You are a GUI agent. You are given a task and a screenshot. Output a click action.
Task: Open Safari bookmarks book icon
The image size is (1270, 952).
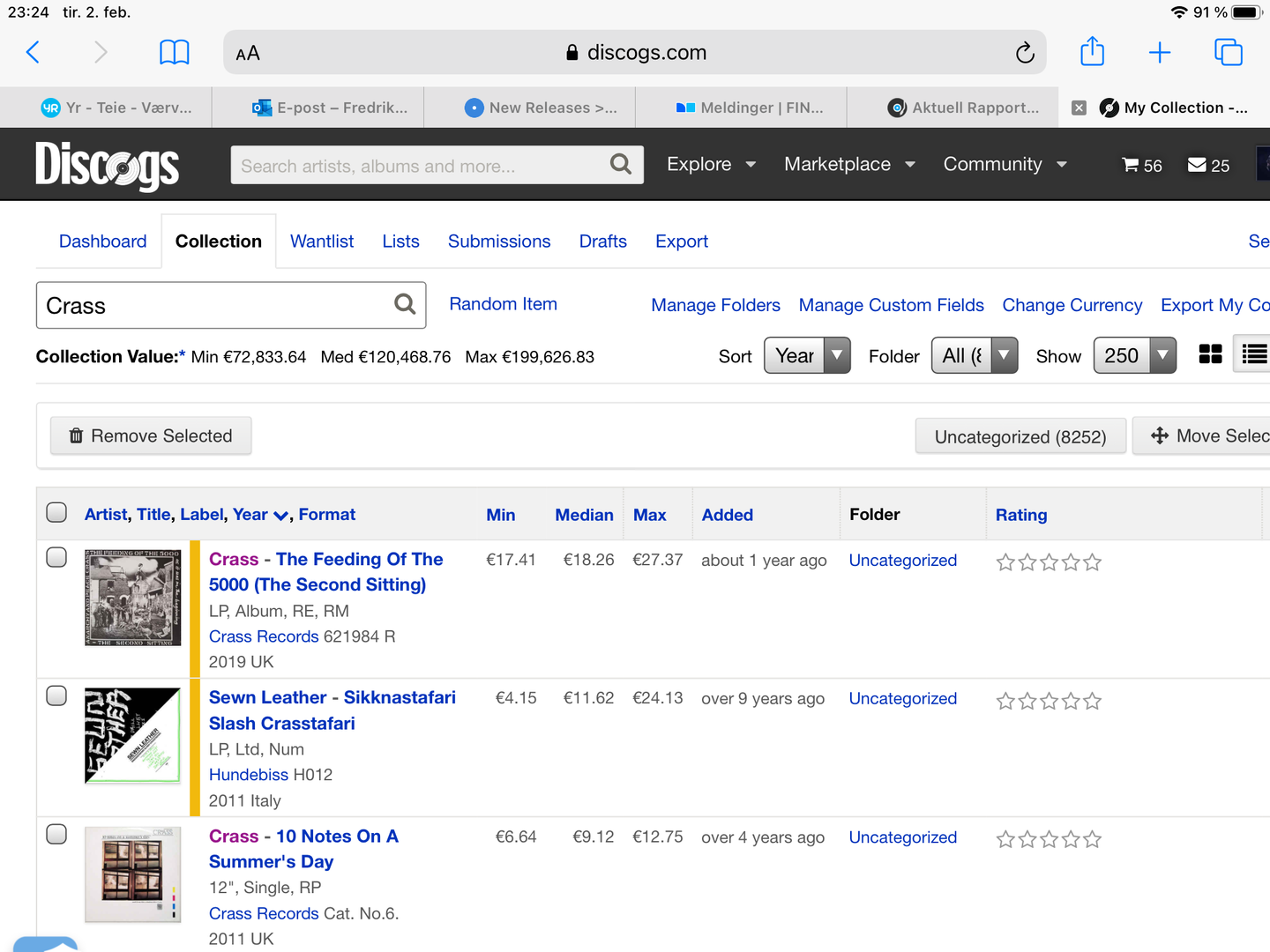coord(174,53)
